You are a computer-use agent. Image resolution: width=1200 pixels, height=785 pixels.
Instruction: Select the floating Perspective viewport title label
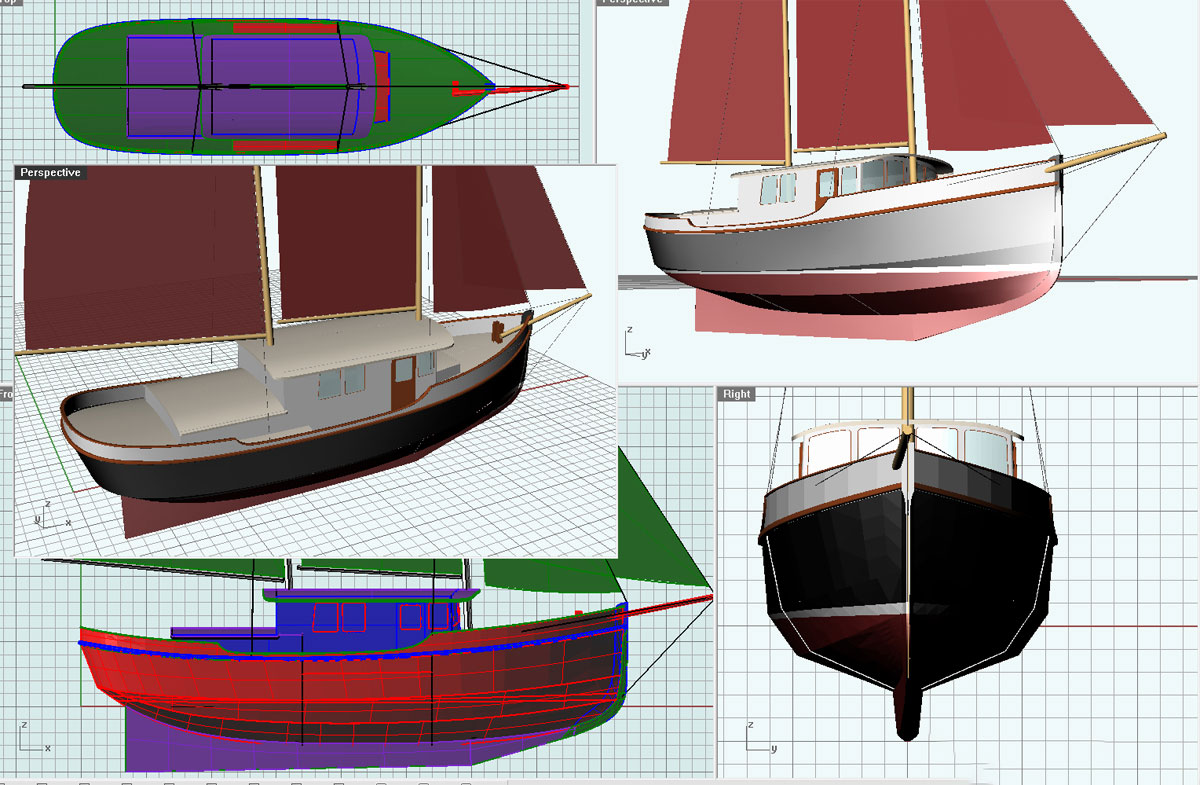click(x=50, y=173)
